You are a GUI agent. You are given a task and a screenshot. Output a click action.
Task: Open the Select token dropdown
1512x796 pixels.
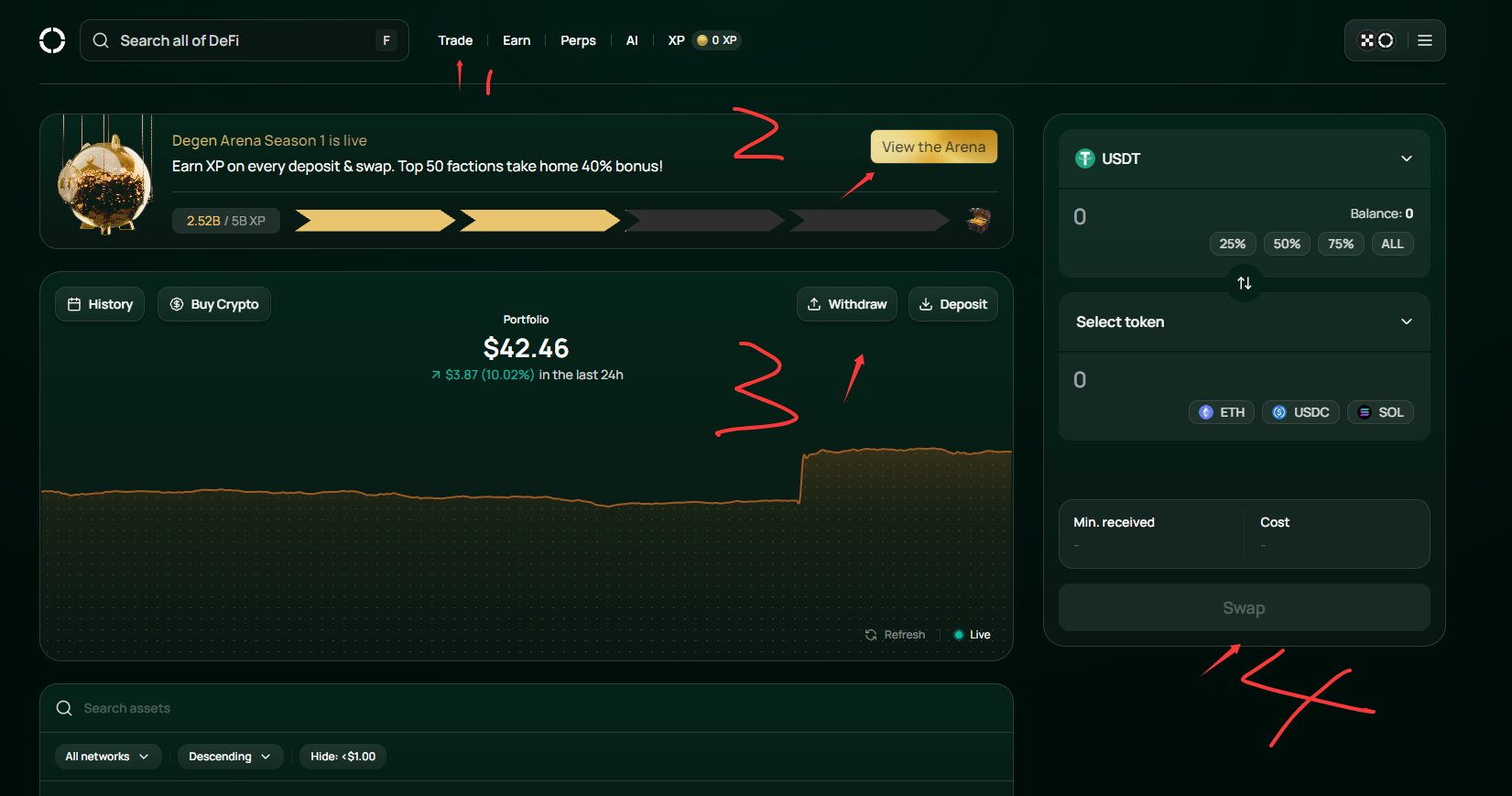click(x=1245, y=322)
